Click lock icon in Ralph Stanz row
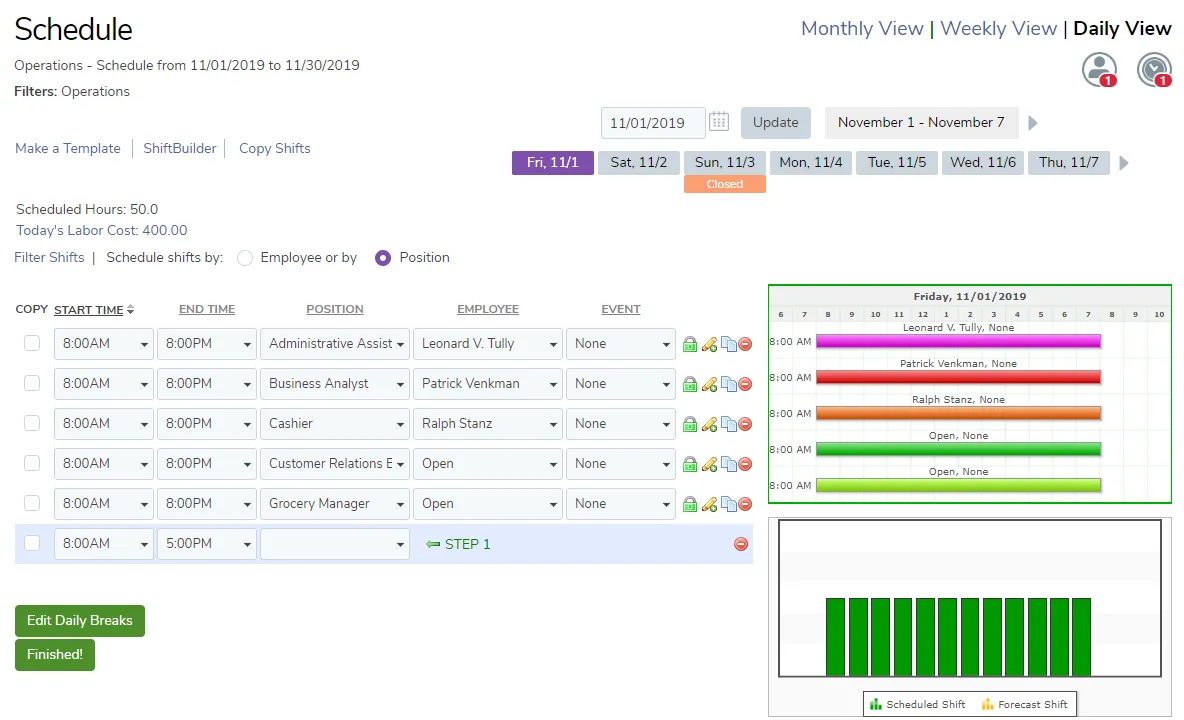The height and width of the screenshot is (720, 1184). (x=689, y=424)
